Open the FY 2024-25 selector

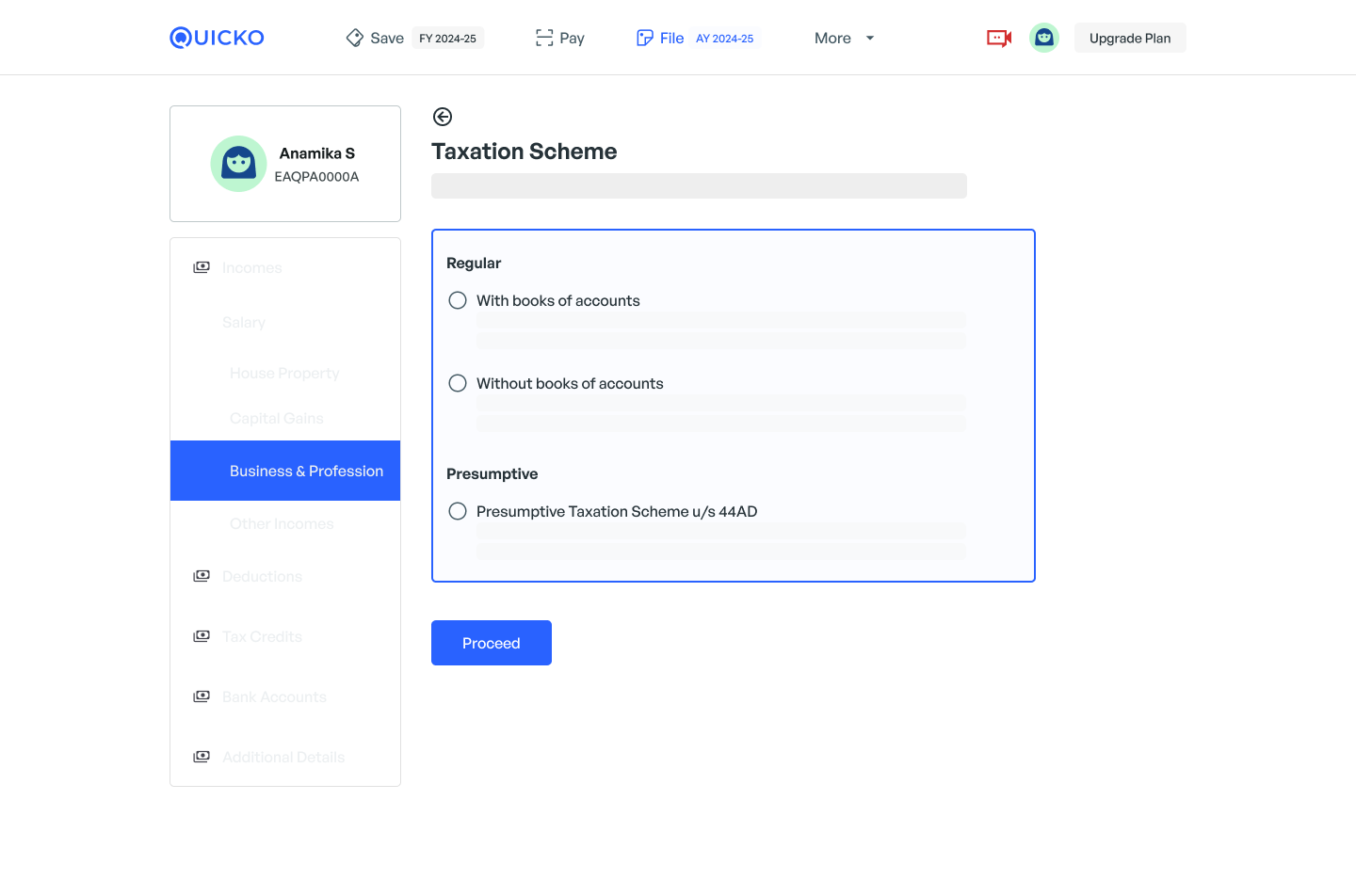[447, 39]
